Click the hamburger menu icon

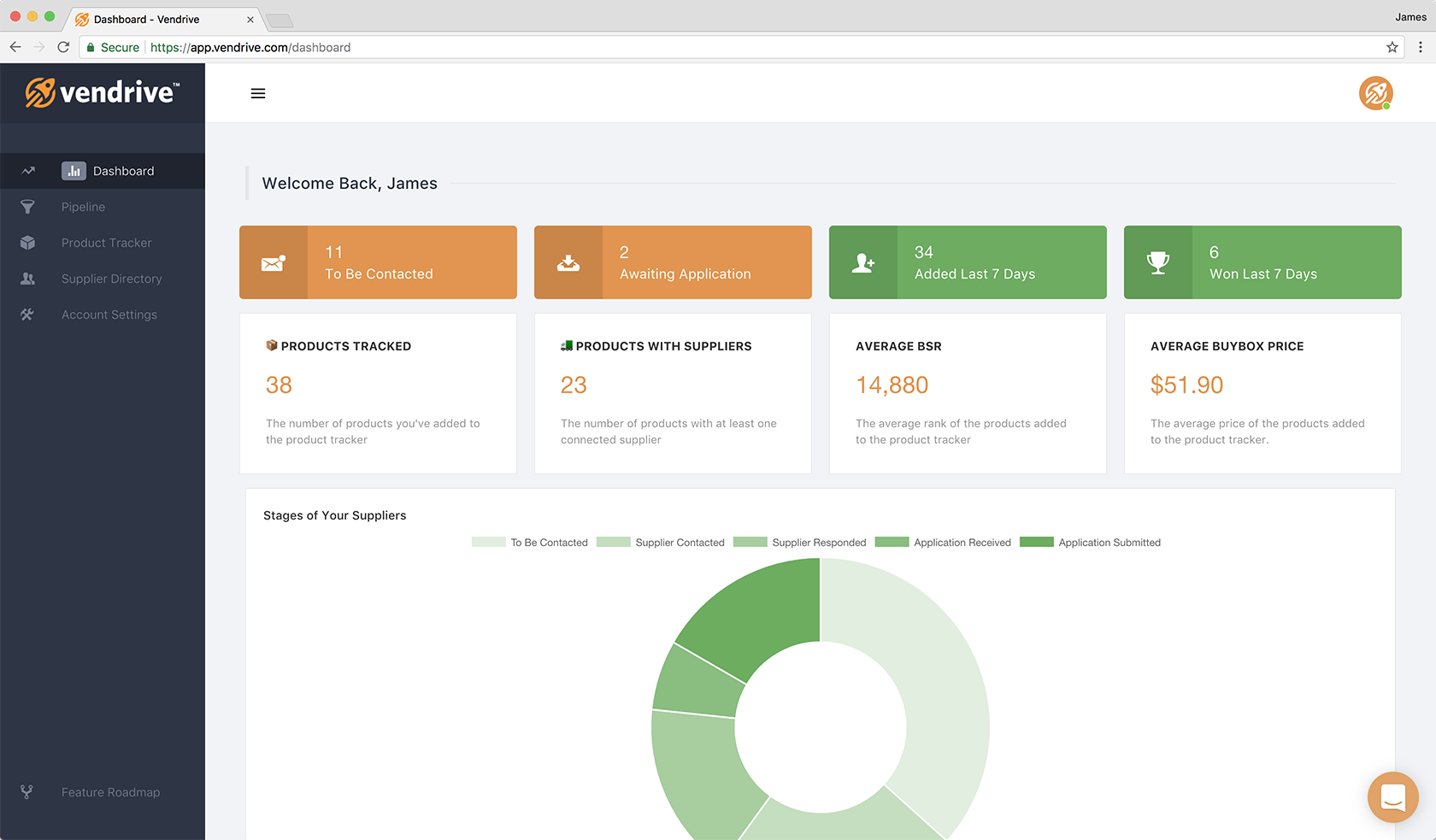[x=257, y=93]
